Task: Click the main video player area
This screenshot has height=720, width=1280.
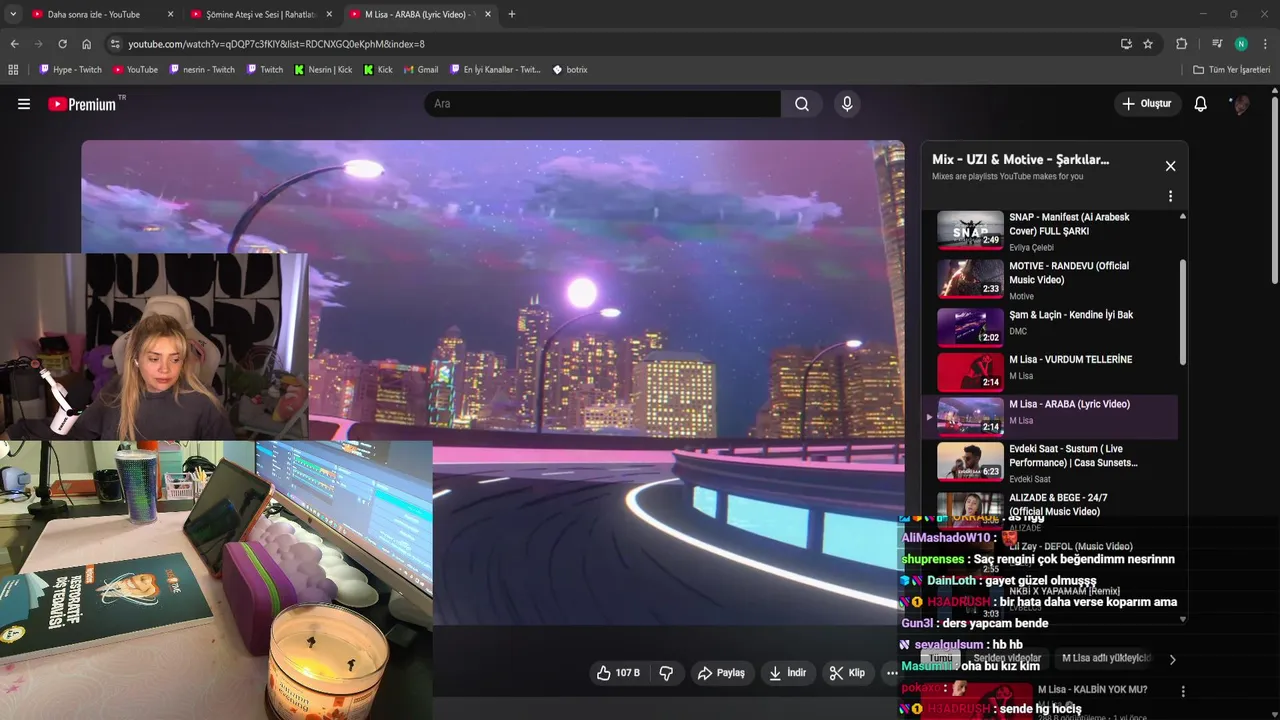Action: [493, 383]
